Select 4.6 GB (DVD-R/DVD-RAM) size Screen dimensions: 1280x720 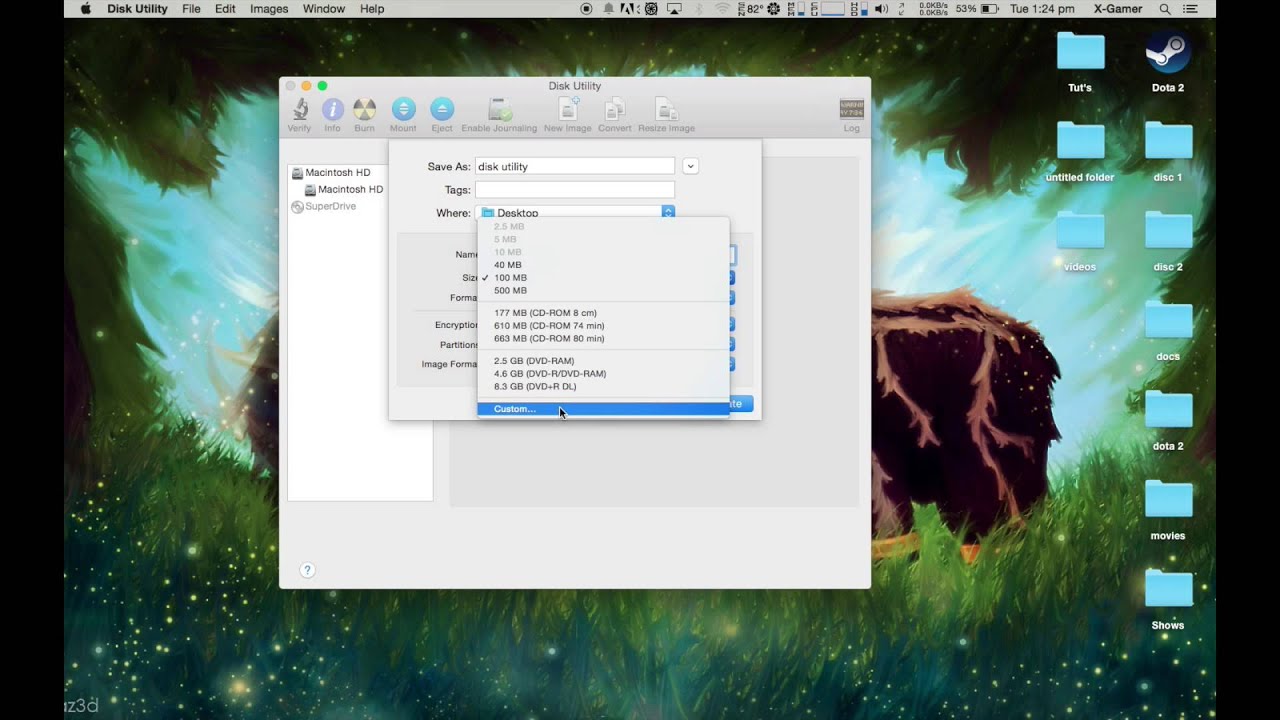point(603,374)
